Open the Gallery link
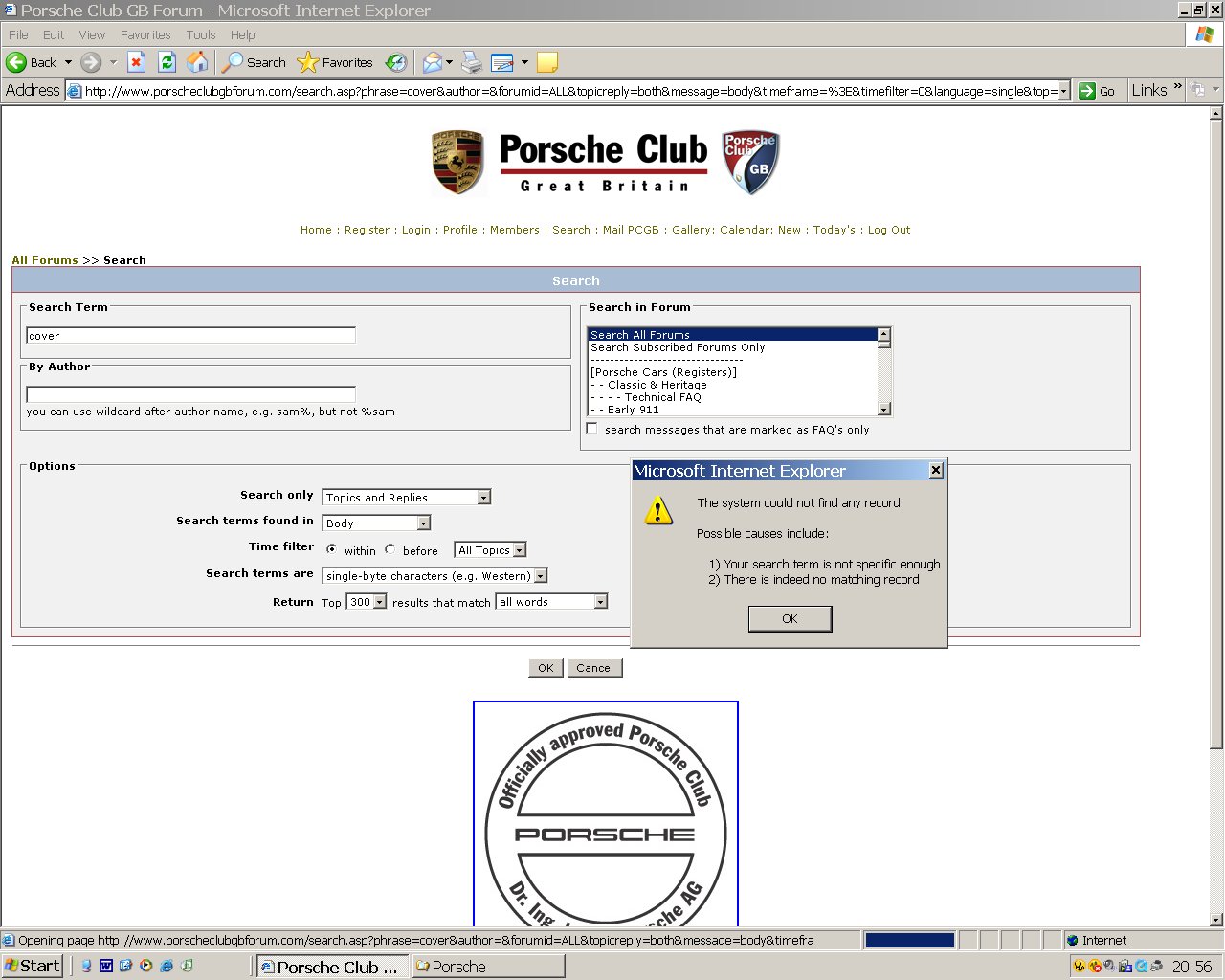 [692, 230]
